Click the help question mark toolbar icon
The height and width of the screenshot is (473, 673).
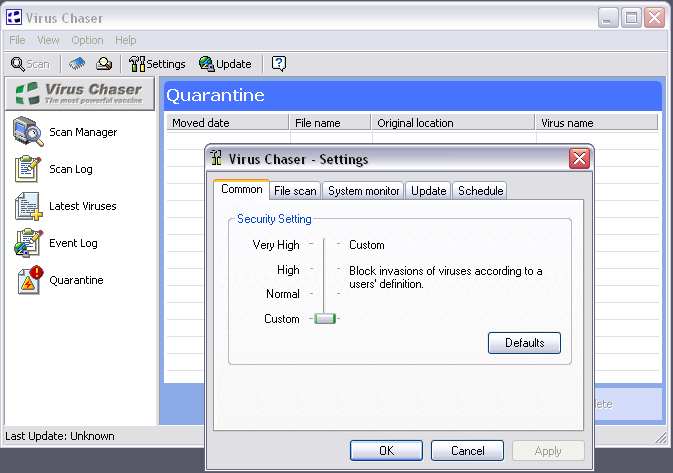tap(279, 64)
